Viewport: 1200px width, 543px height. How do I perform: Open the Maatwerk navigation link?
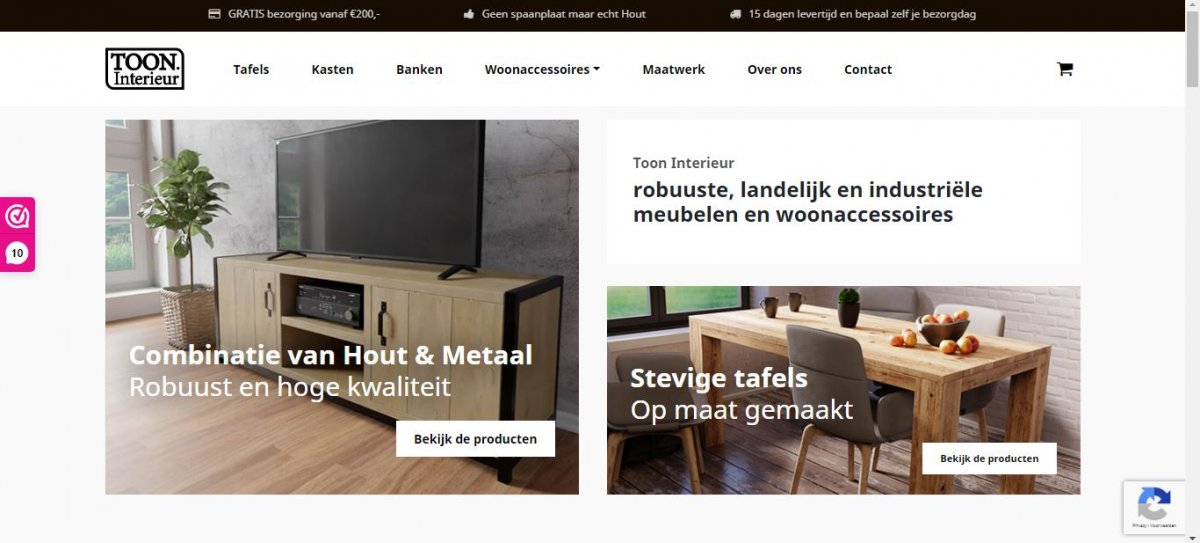pyautogui.click(x=673, y=69)
